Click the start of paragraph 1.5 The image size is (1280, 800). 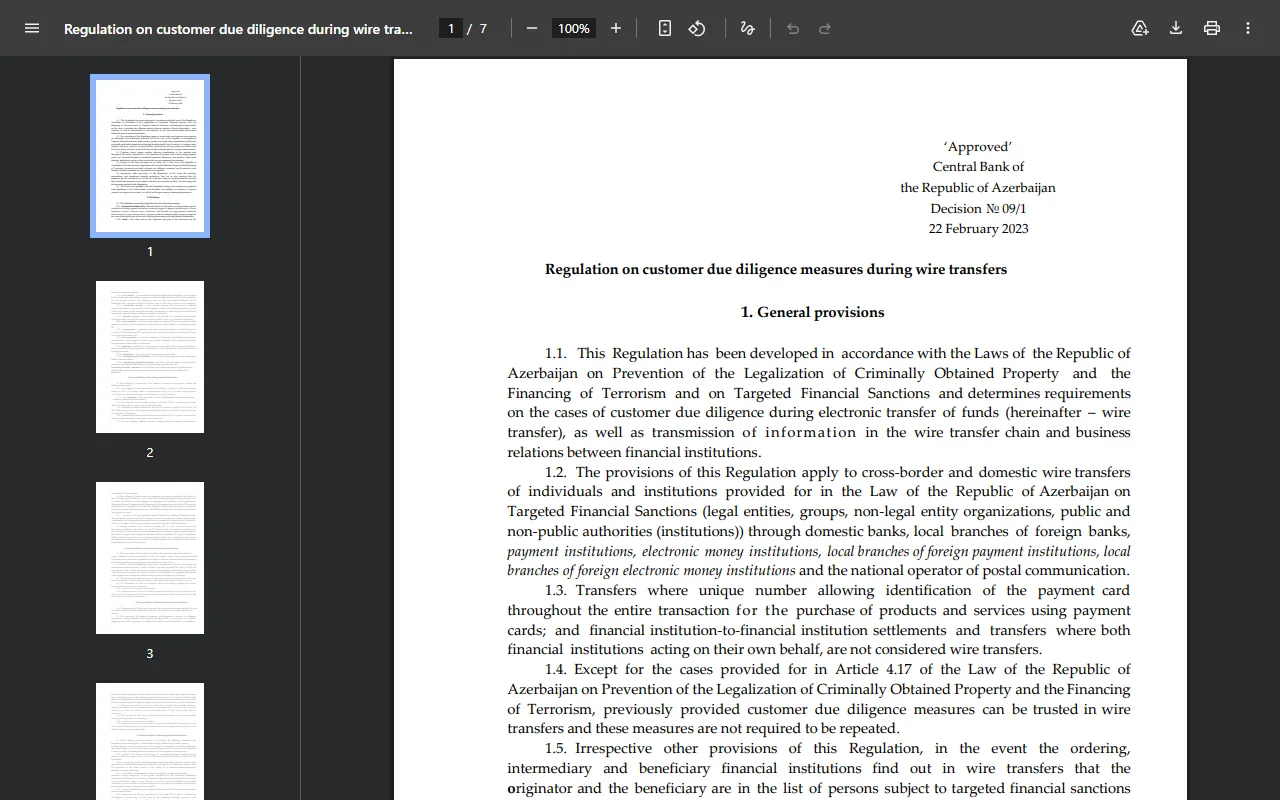coord(556,748)
